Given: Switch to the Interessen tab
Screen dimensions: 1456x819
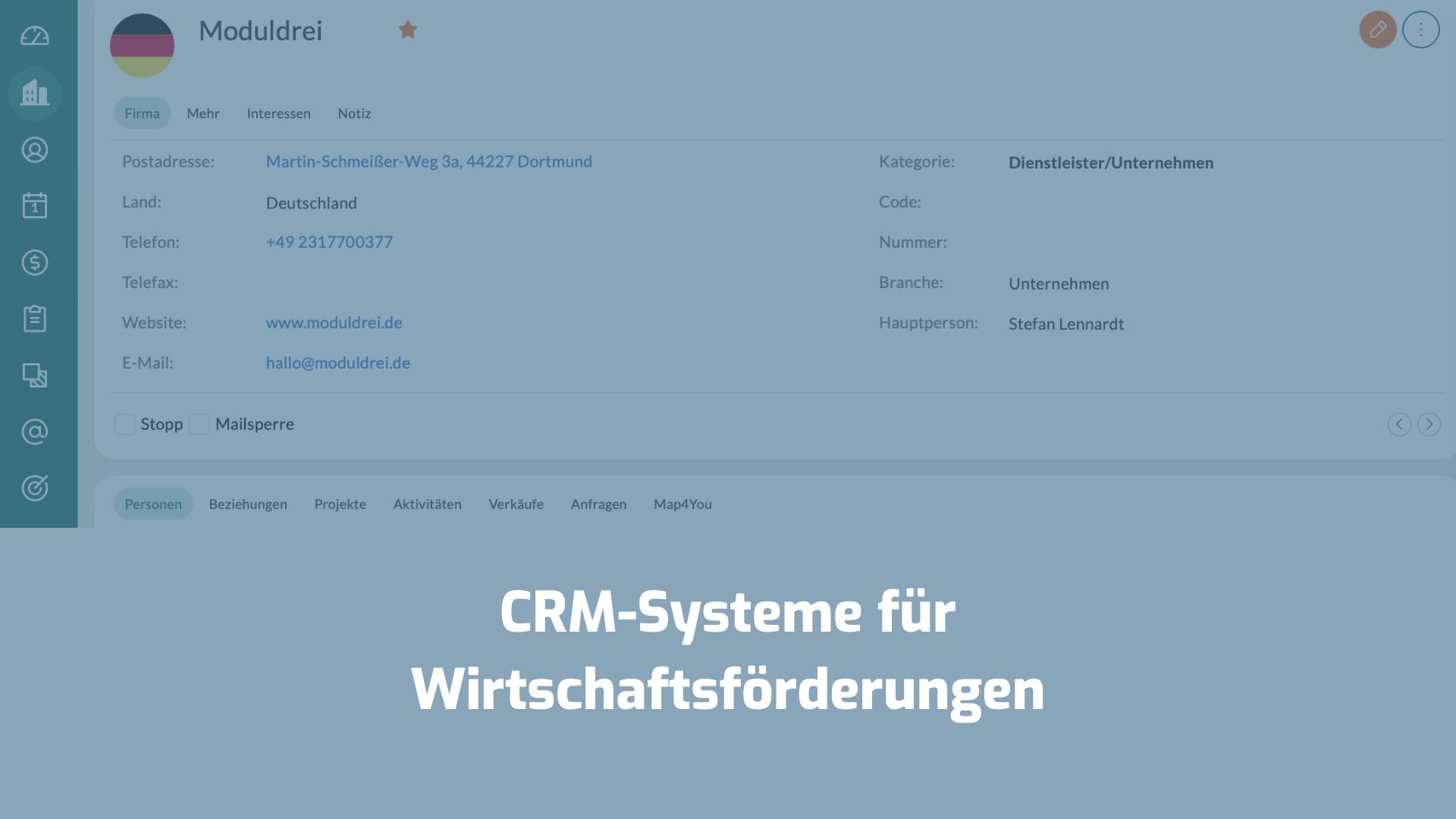Looking at the screenshot, I should coord(278,113).
